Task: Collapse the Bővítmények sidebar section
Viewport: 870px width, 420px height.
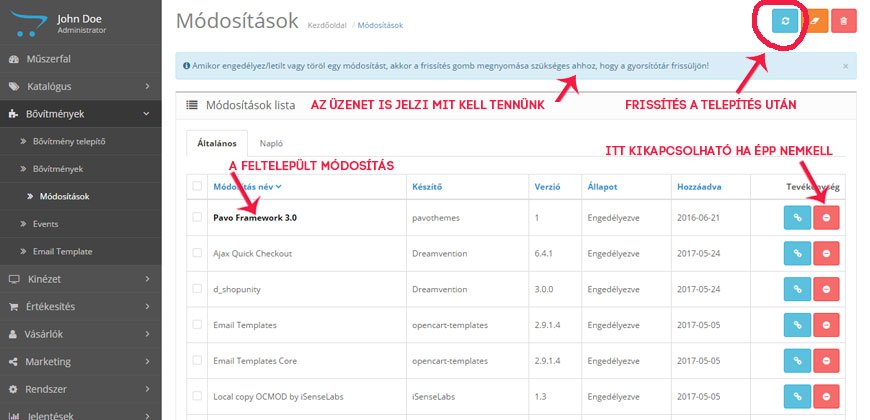Action: pyautogui.click(x=80, y=114)
